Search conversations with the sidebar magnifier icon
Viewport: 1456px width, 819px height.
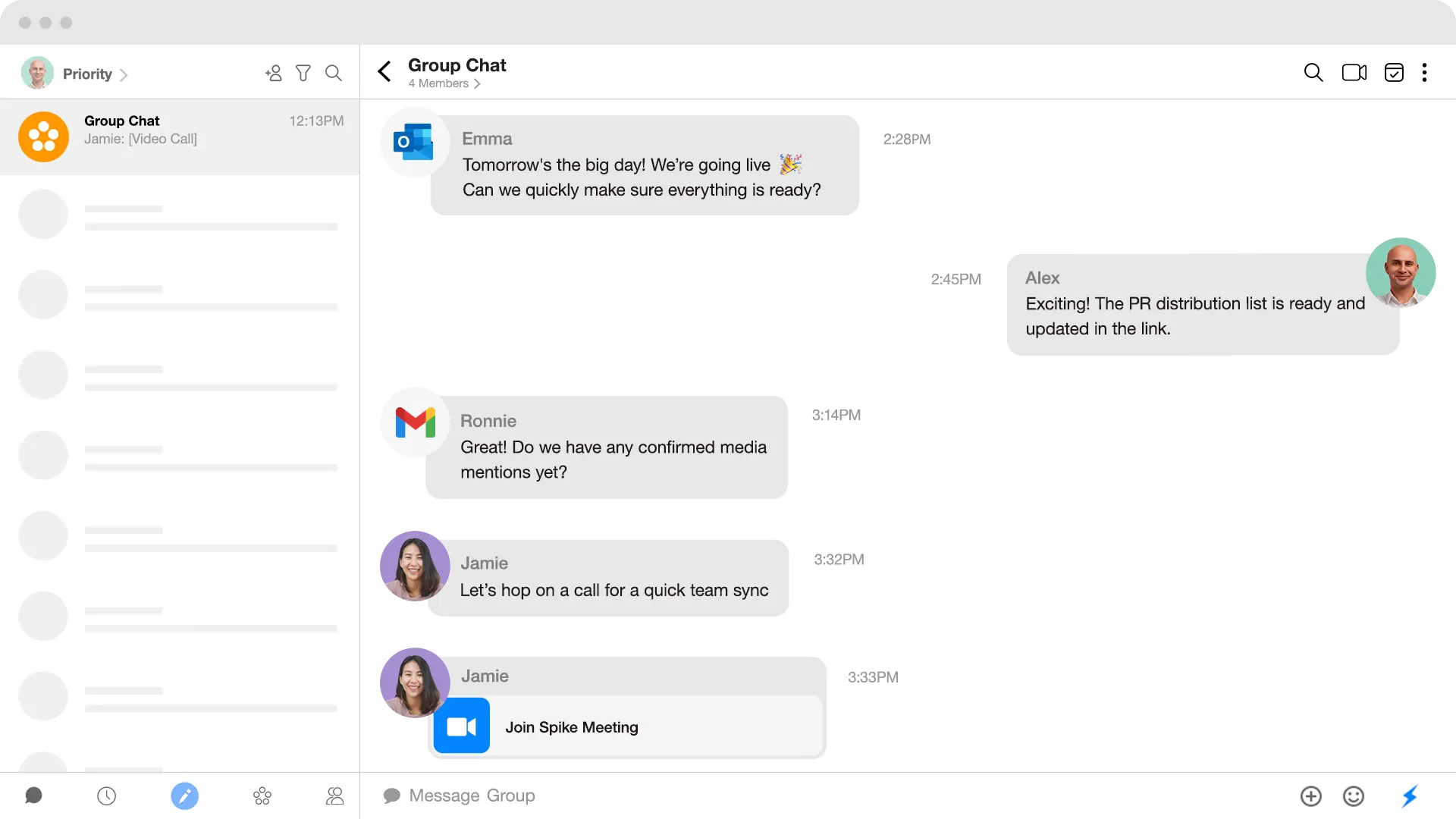[x=334, y=73]
